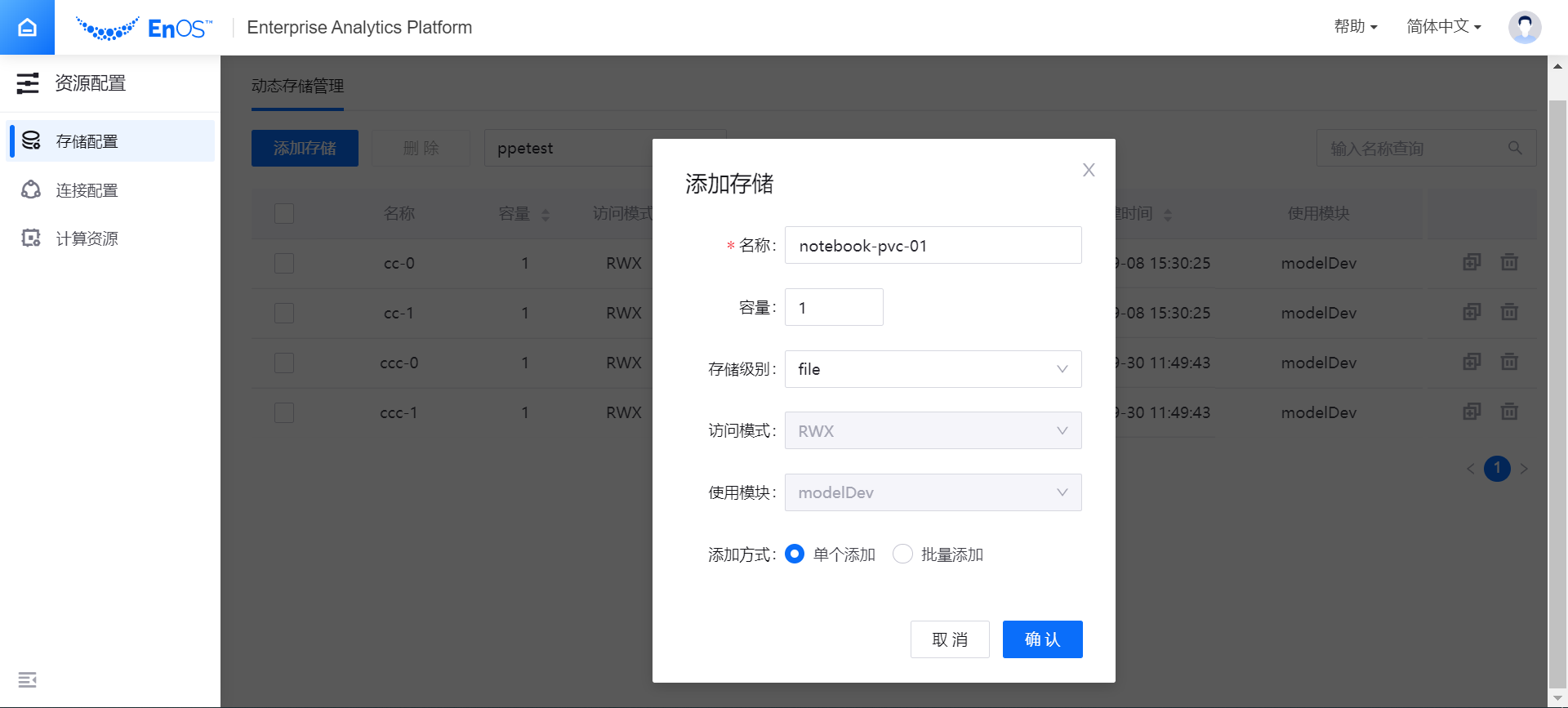Screen dimensions: 1568x708
Task: Open the home icon in top bar
Action: (27, 27)
